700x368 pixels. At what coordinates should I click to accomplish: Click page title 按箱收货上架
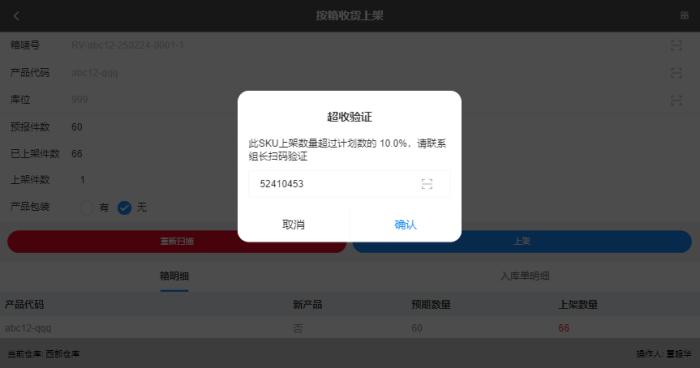(350, 16)
